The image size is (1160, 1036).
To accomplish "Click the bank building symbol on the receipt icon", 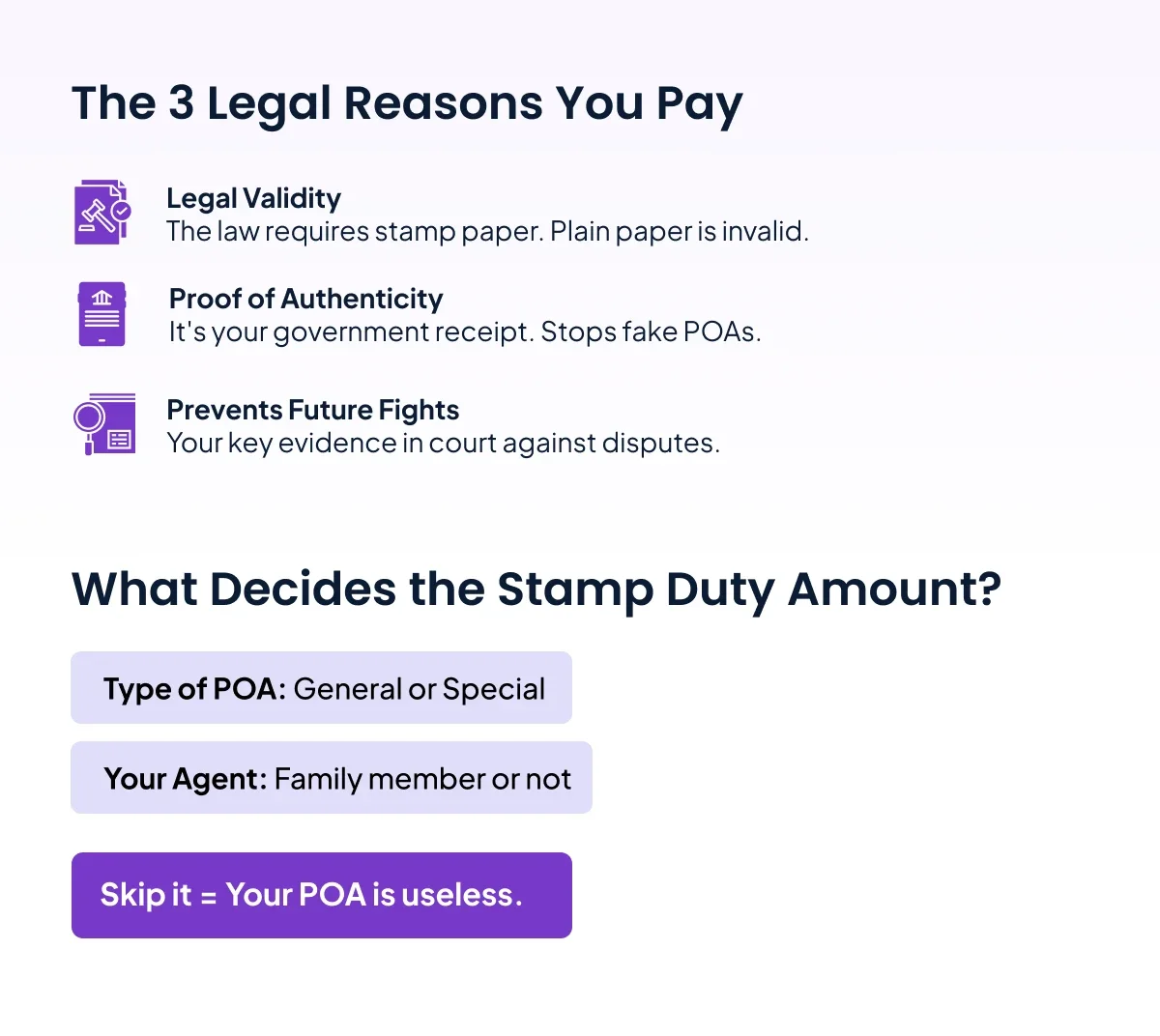I will (x=101, y=299).
